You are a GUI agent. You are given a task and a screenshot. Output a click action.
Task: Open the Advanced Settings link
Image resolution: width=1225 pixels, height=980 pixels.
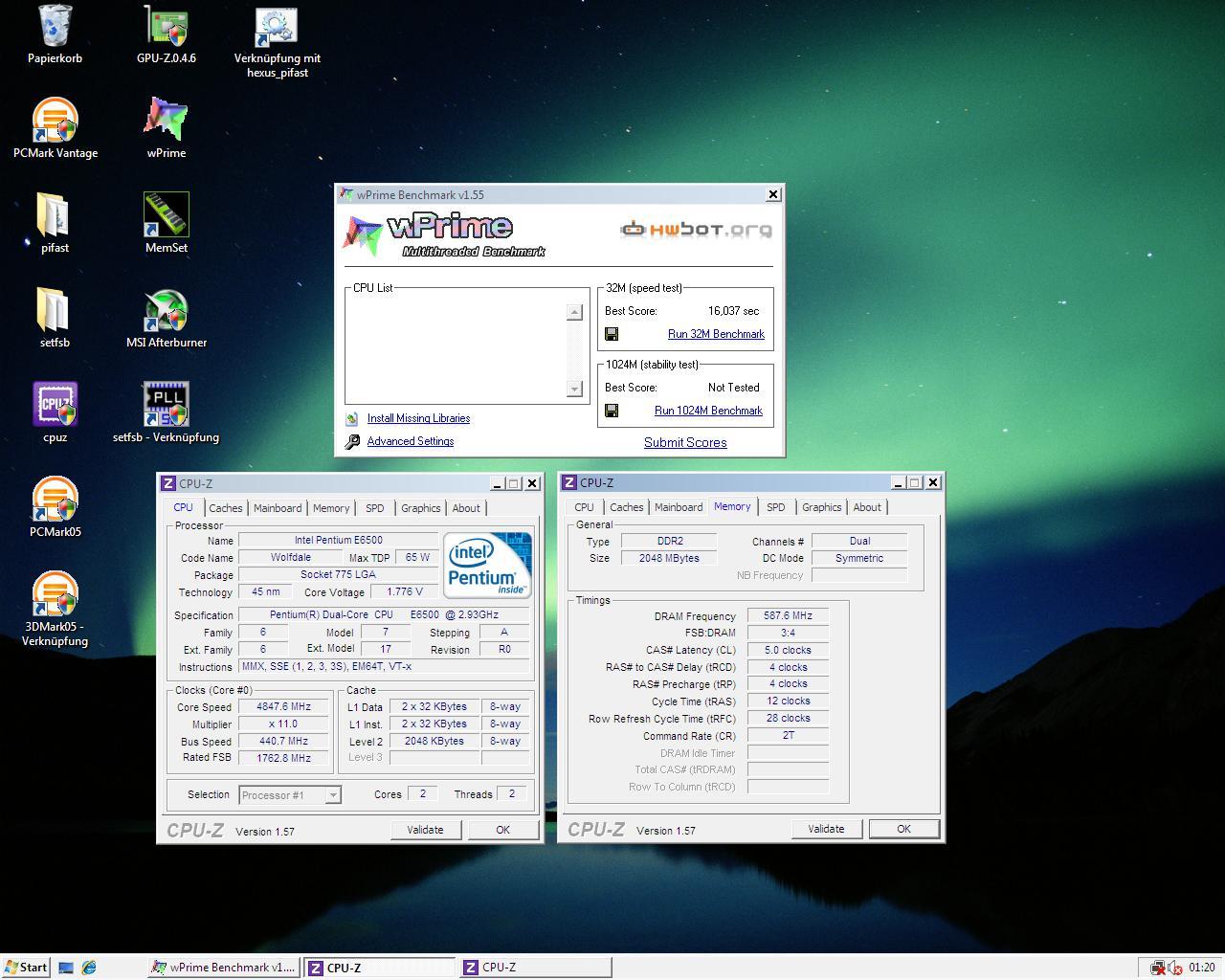pos(411,441)
